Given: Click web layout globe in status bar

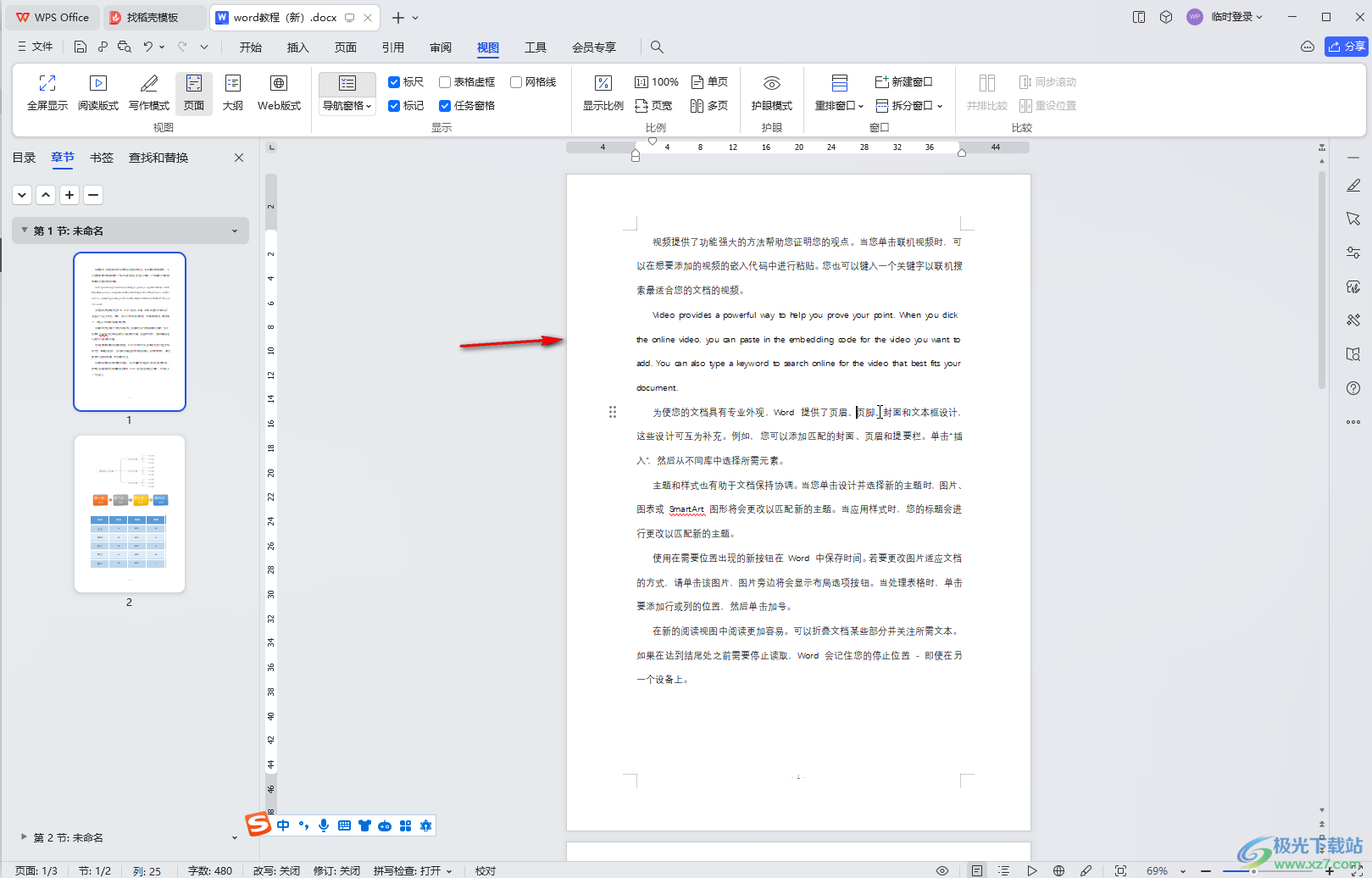Looking at the screenshot, I should [x=1058, y=870].
